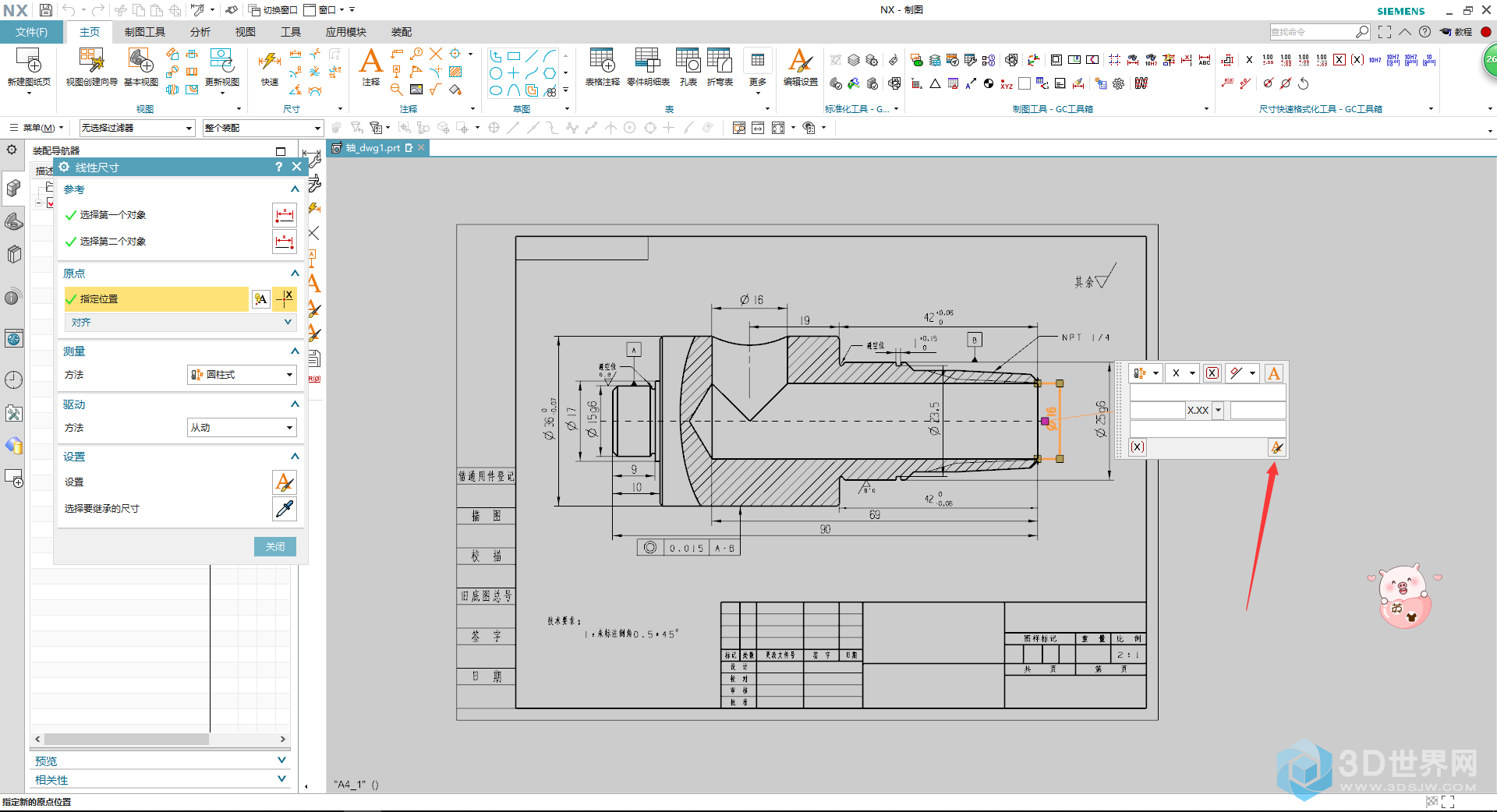Close the 轴_dwg1.prt document tab
The image size is (1497, 812).
point(421,147)
